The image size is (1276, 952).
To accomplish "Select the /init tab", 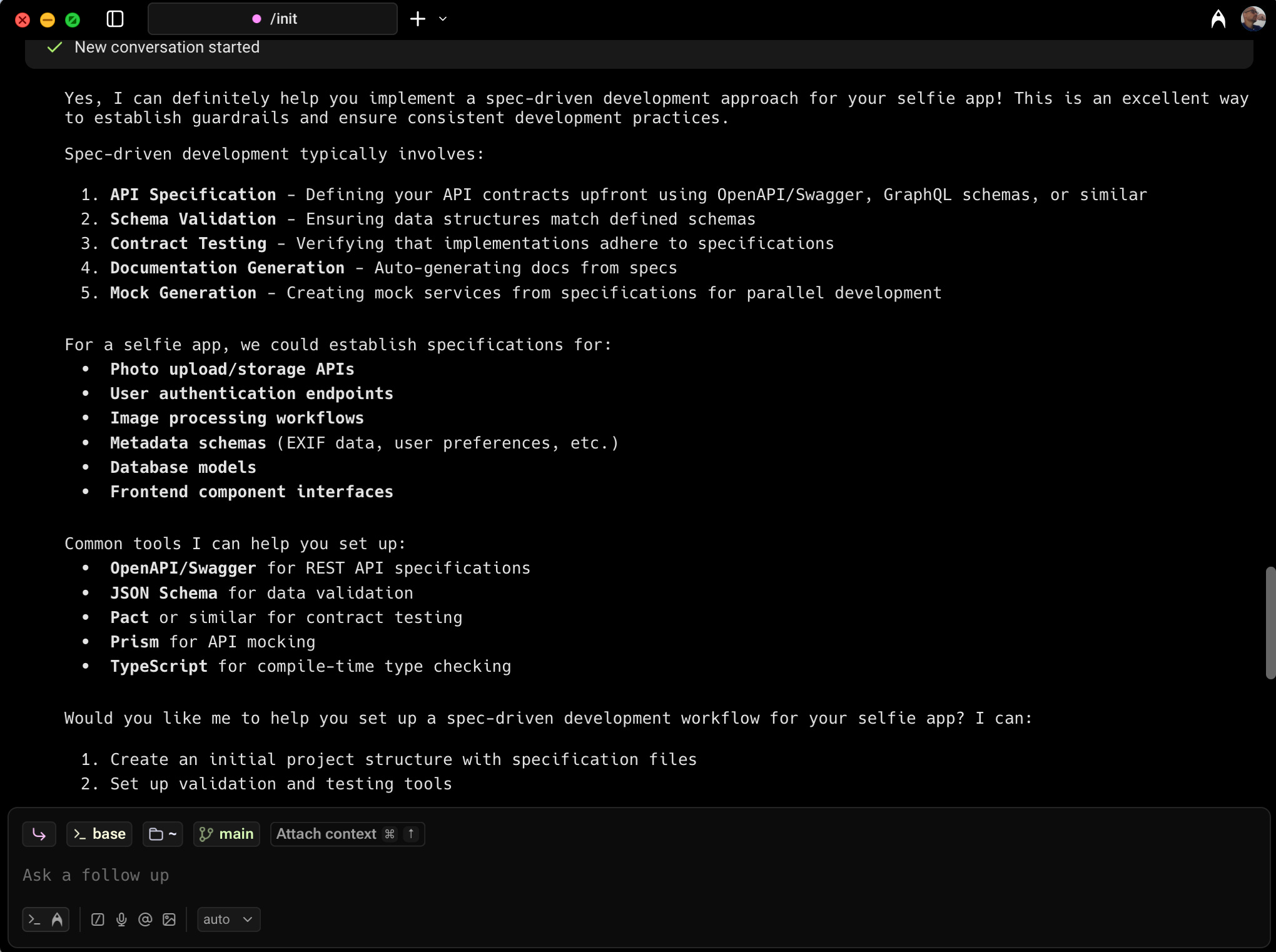I will 273,19.
